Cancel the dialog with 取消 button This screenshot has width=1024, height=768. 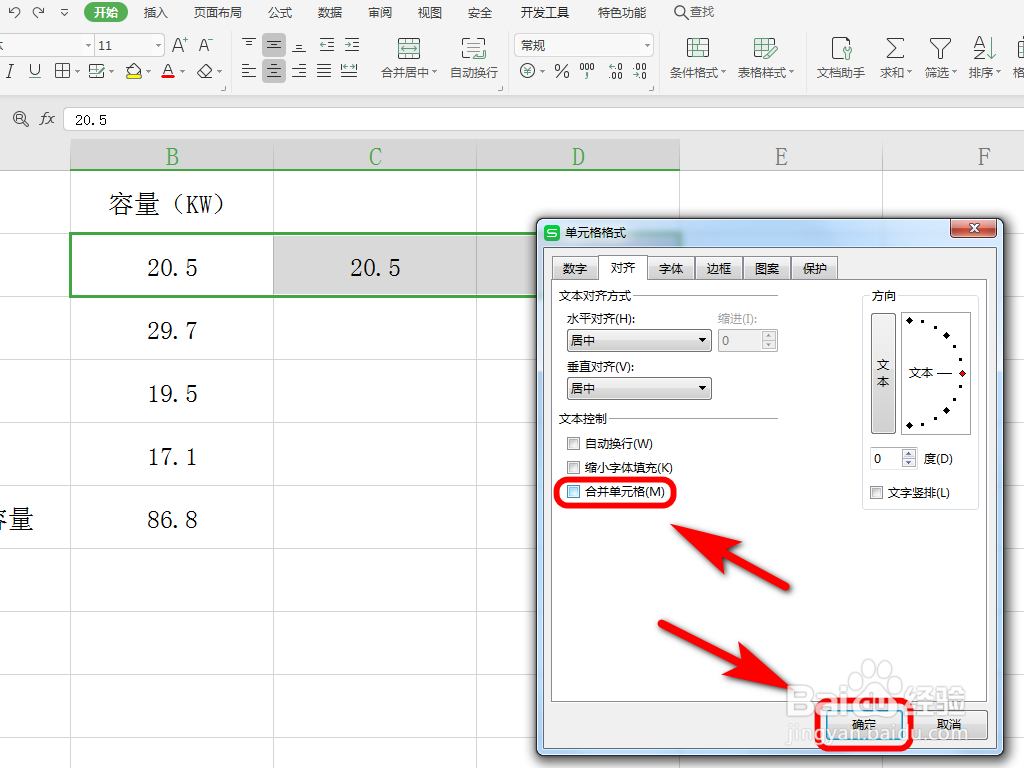coord(948,724)
